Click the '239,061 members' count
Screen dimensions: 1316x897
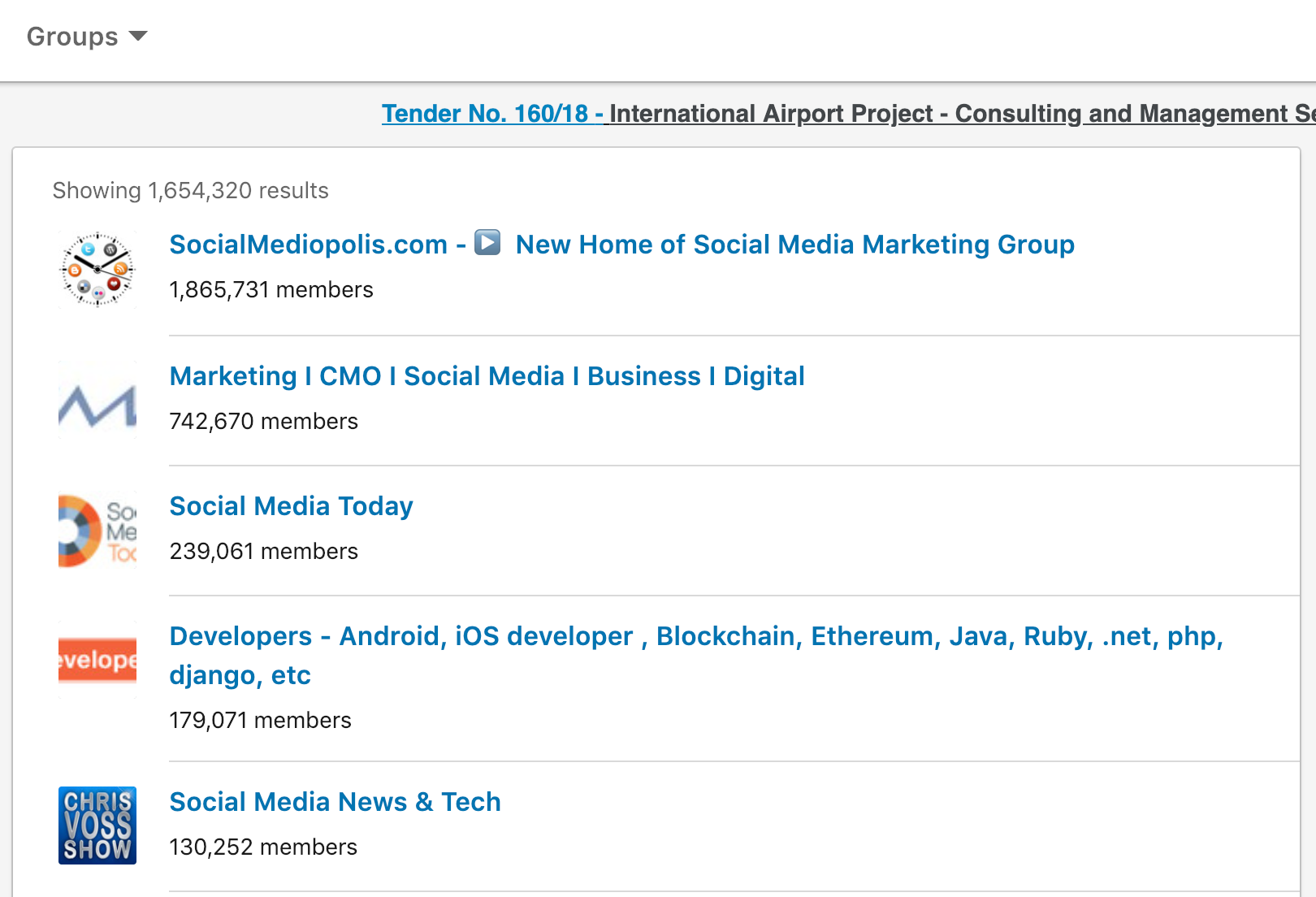click(263, 552)
